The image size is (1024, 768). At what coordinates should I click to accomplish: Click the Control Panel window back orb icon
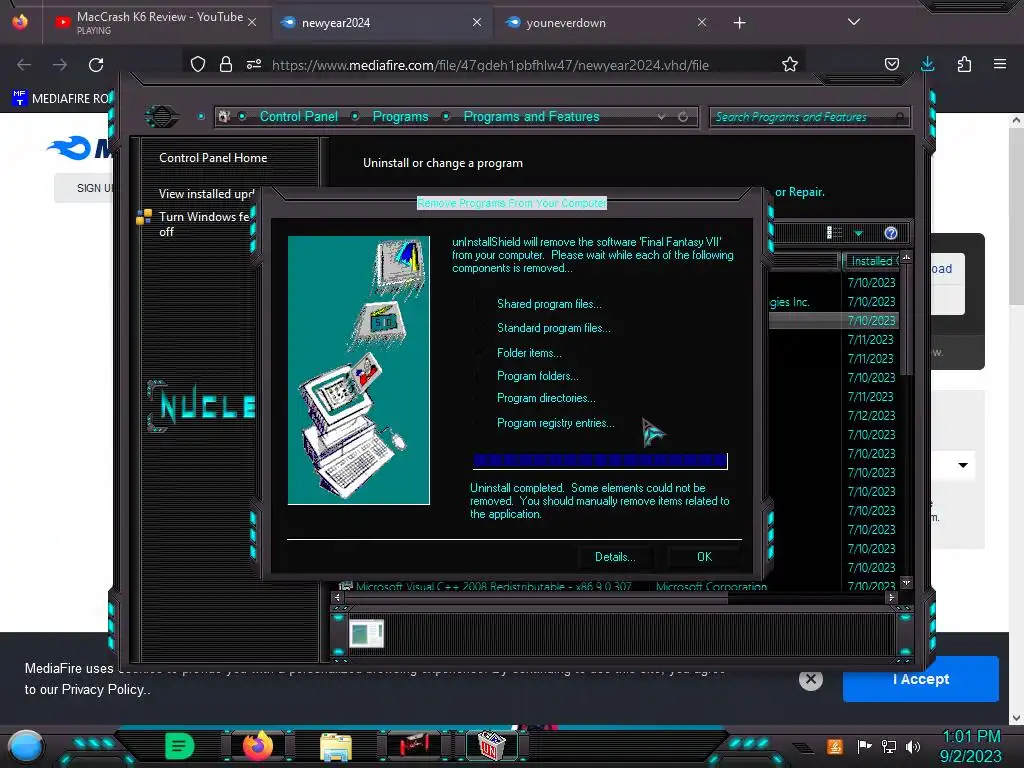161,116
